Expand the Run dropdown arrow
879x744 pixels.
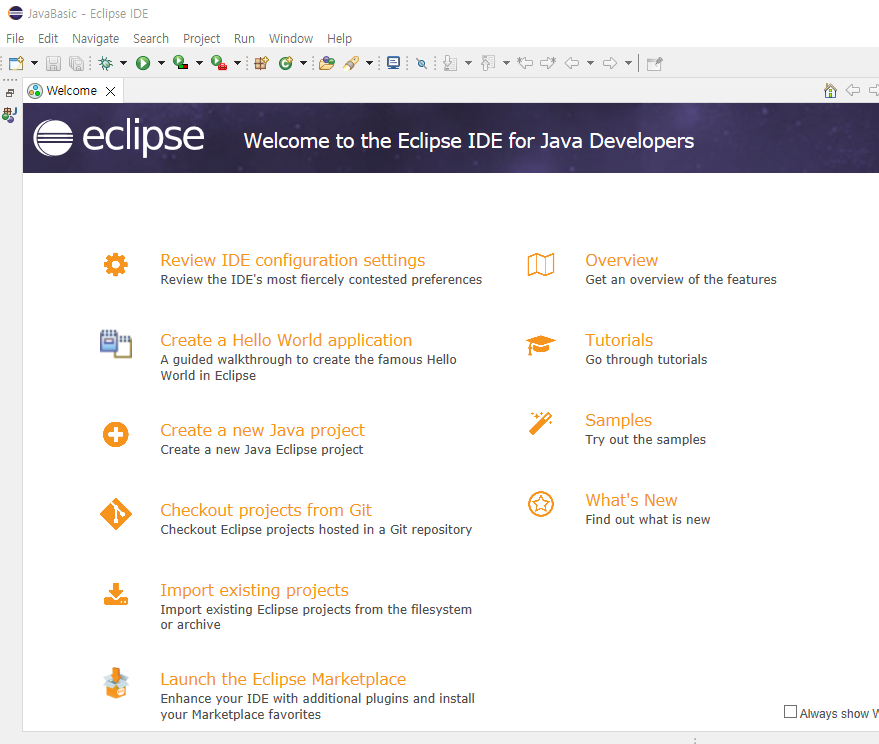(161, 63)
